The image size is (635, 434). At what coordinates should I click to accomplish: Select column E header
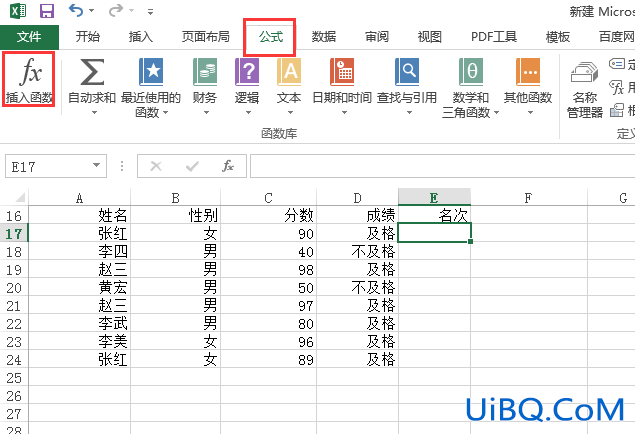pyautogui.click(x=434, y=198)
